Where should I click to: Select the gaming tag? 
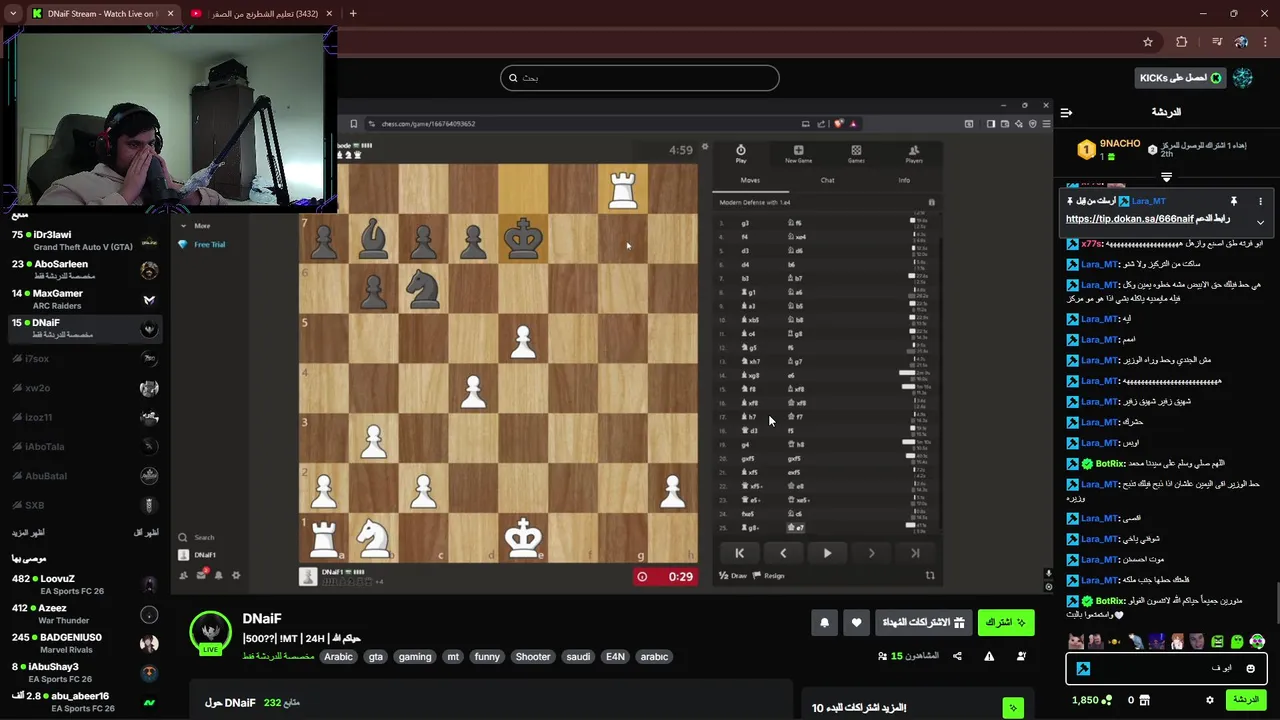click(415, 657)
